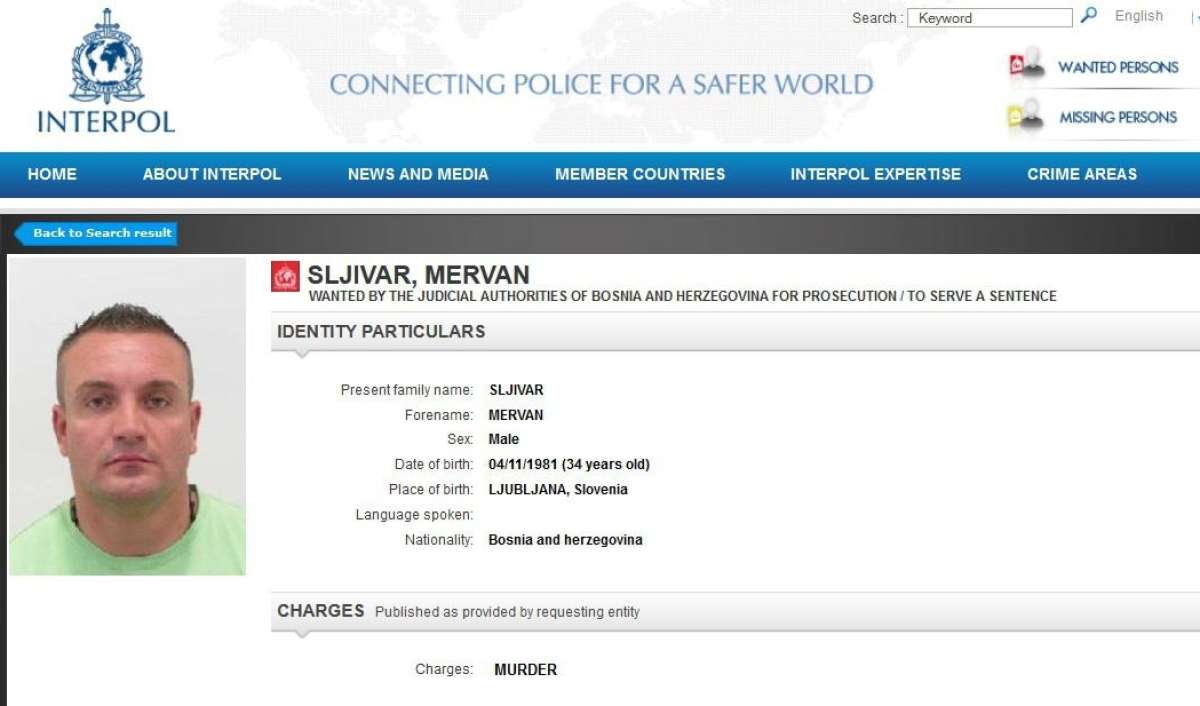Click the slogan Connecting Police for a Safer World
The image size is (1200, 706).
pyautogui.click(x=601, y=85)
